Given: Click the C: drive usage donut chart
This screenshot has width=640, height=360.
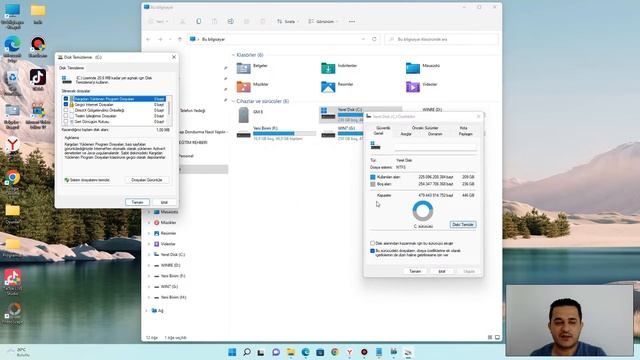Looking at the screenshot, I should (x=423, y=211).
